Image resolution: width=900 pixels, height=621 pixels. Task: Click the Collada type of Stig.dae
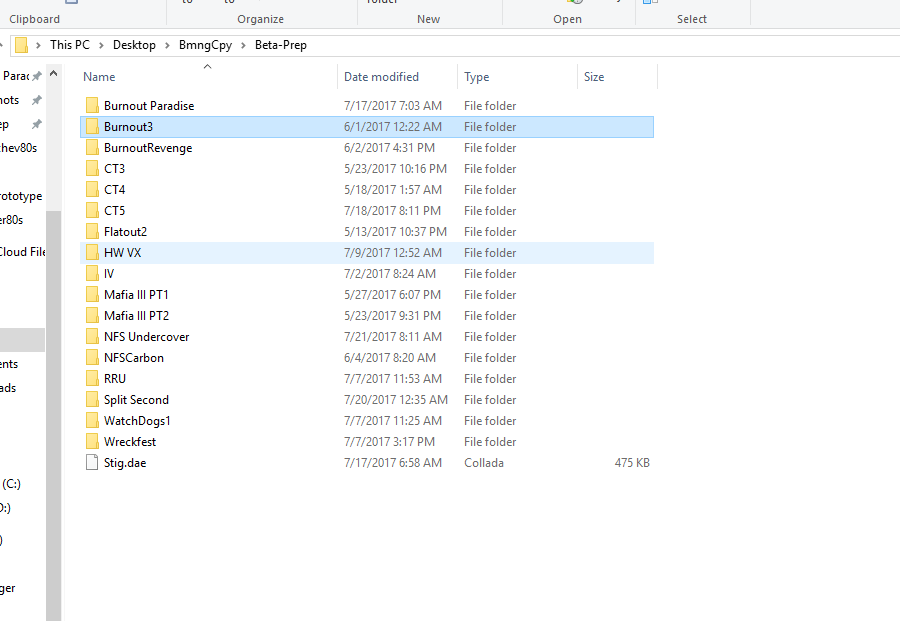click(x=484, y=463)
